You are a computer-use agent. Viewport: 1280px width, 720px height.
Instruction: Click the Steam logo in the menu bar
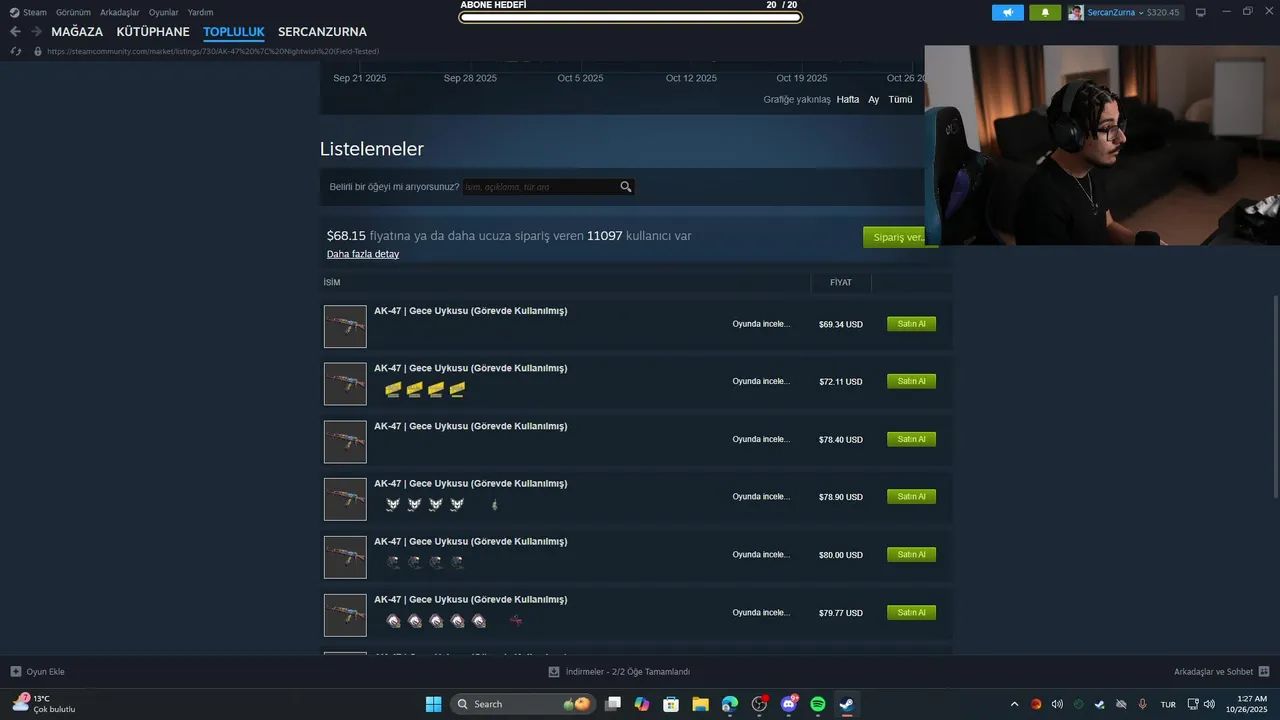(14, 12)
